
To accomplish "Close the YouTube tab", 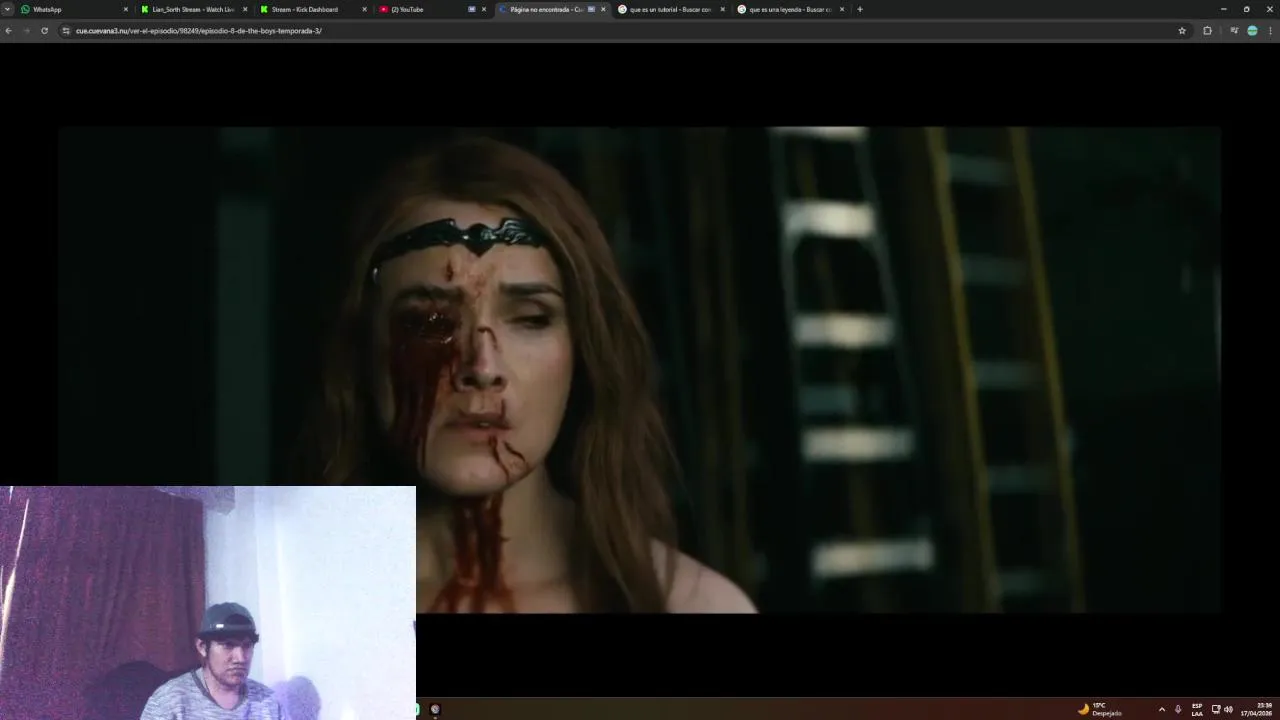I will (x=484, y=9).
